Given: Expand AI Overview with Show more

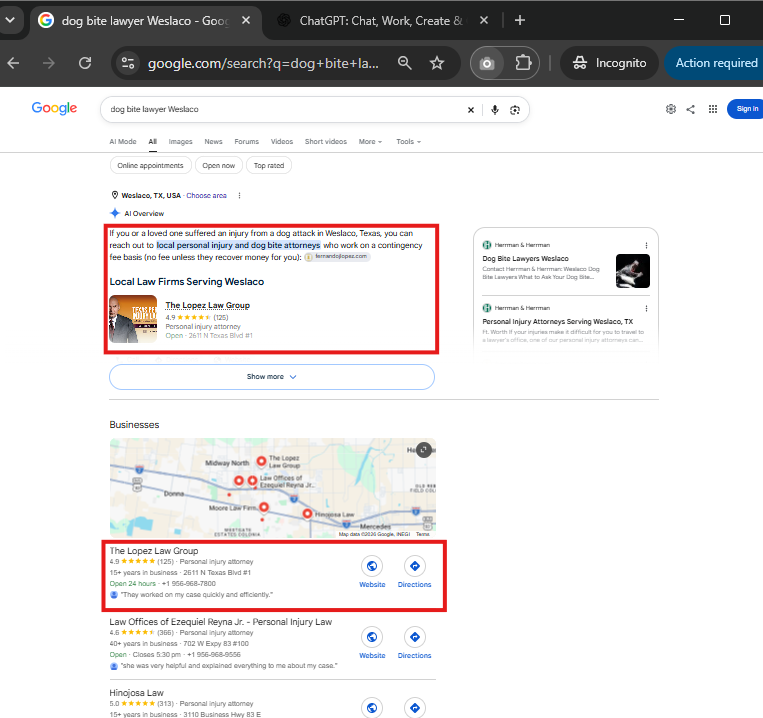Looking at the screenshot, I should coord(272,377).
